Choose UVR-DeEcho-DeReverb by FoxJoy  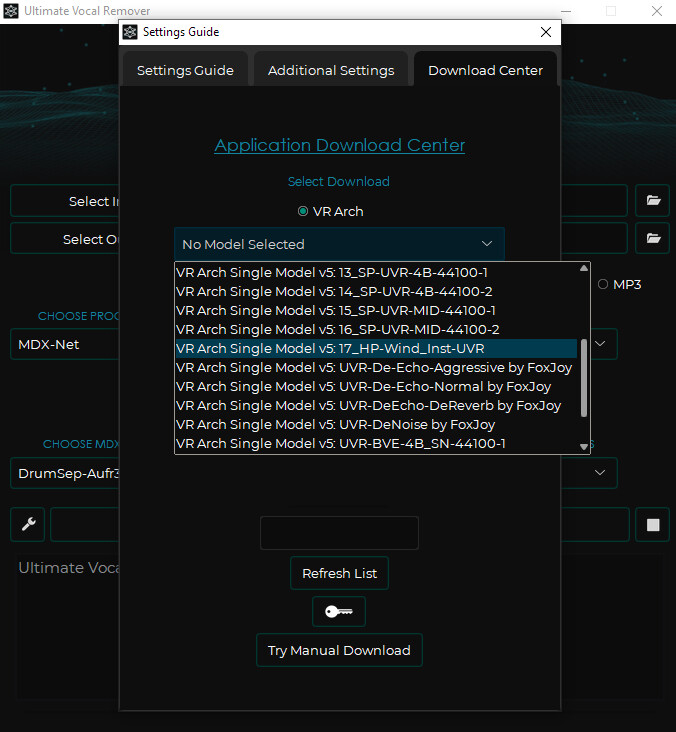click(x=376, y=406)
